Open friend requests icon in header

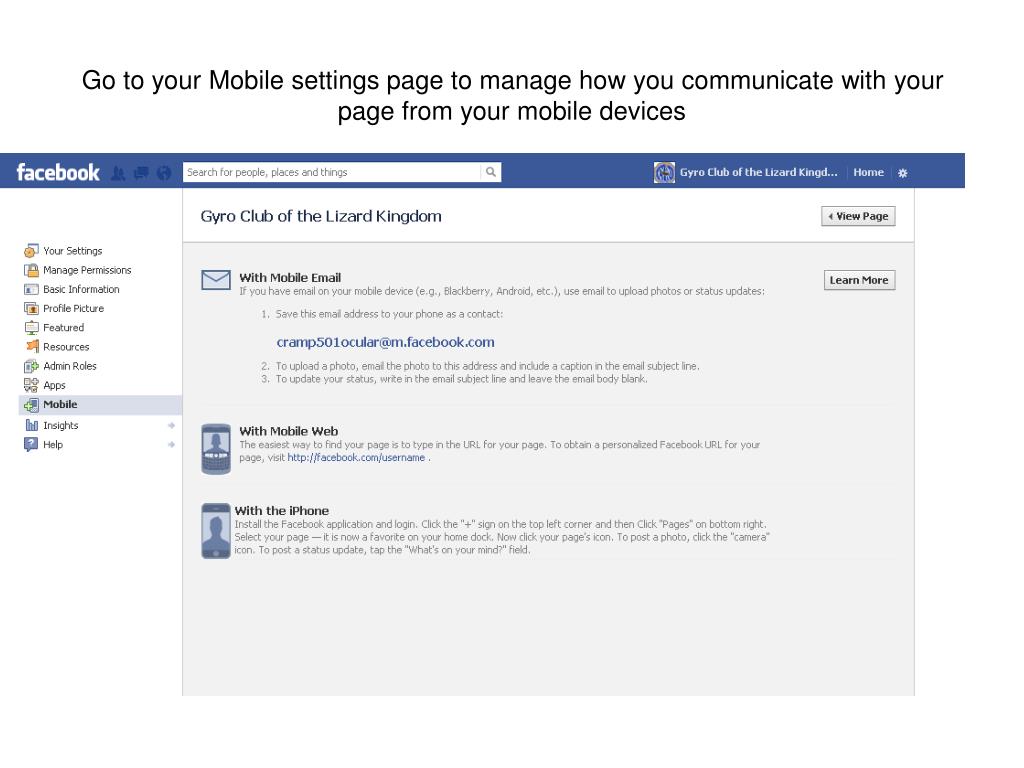tap(118, 173)
